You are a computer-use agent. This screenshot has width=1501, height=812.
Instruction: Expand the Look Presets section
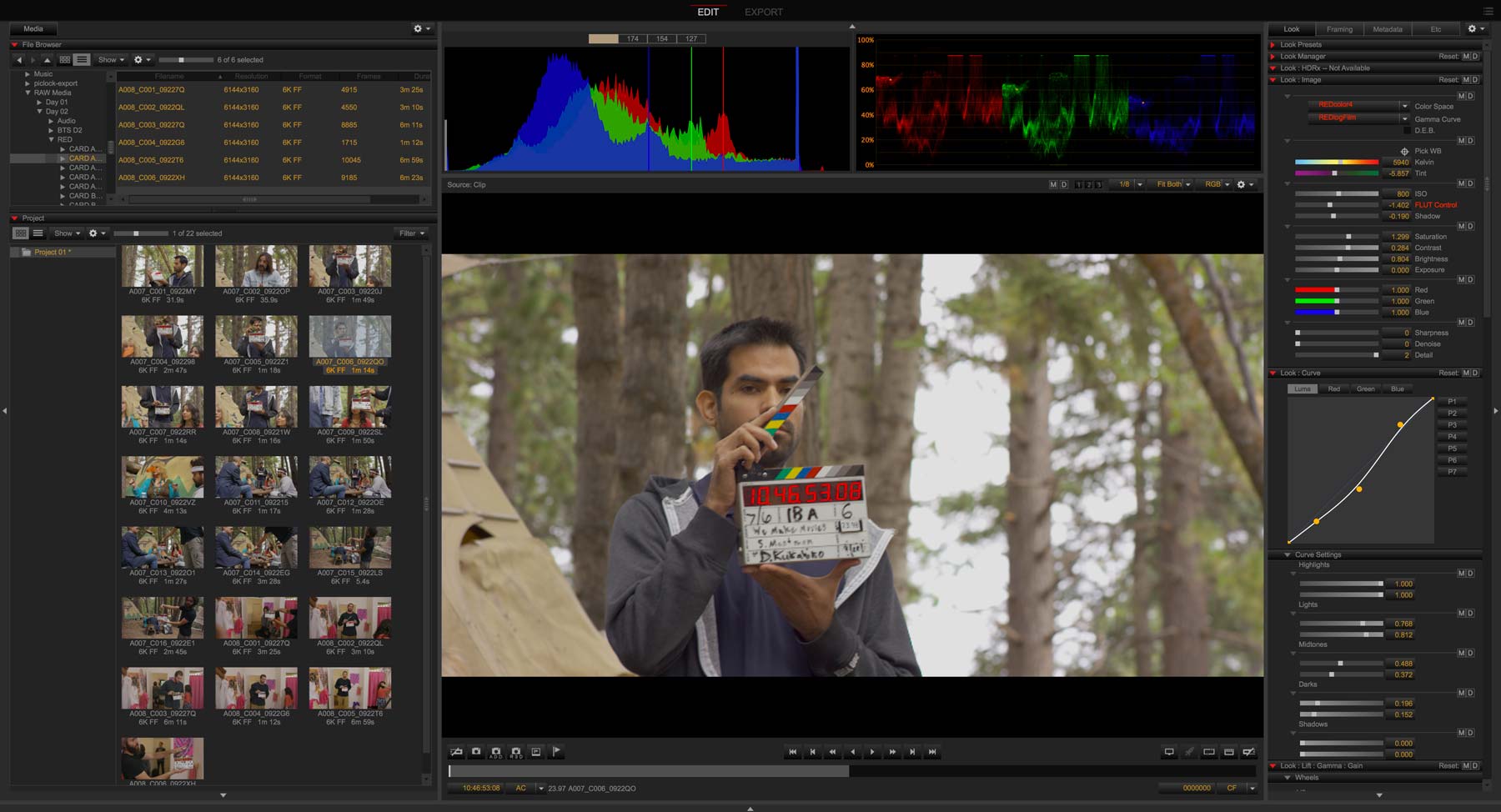pos(1273,45)
